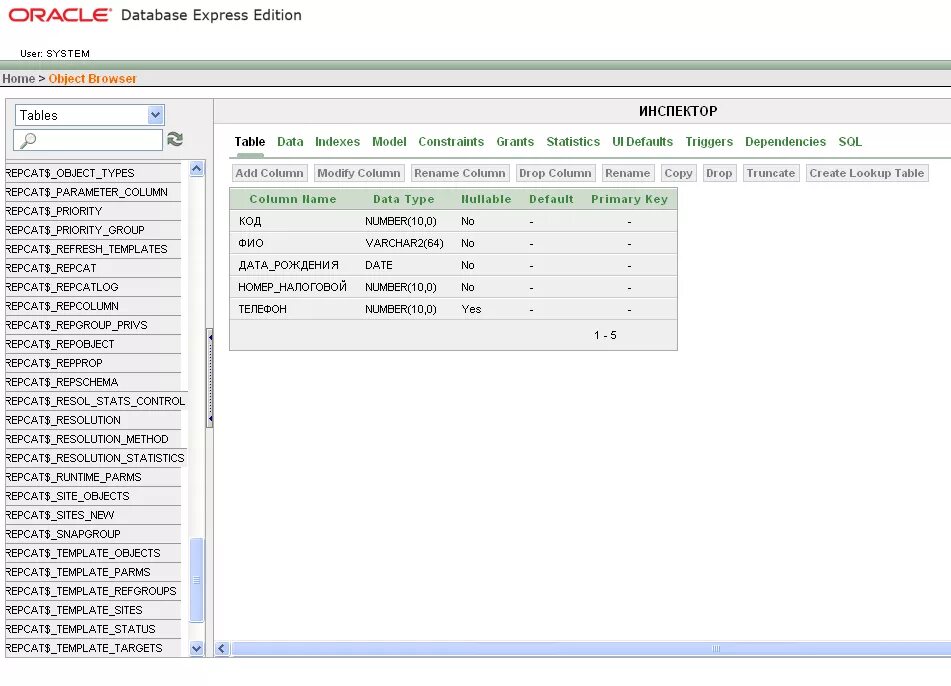Go to the Home breadcrumb link
The image size is (951, 686).
coord(18,78)
